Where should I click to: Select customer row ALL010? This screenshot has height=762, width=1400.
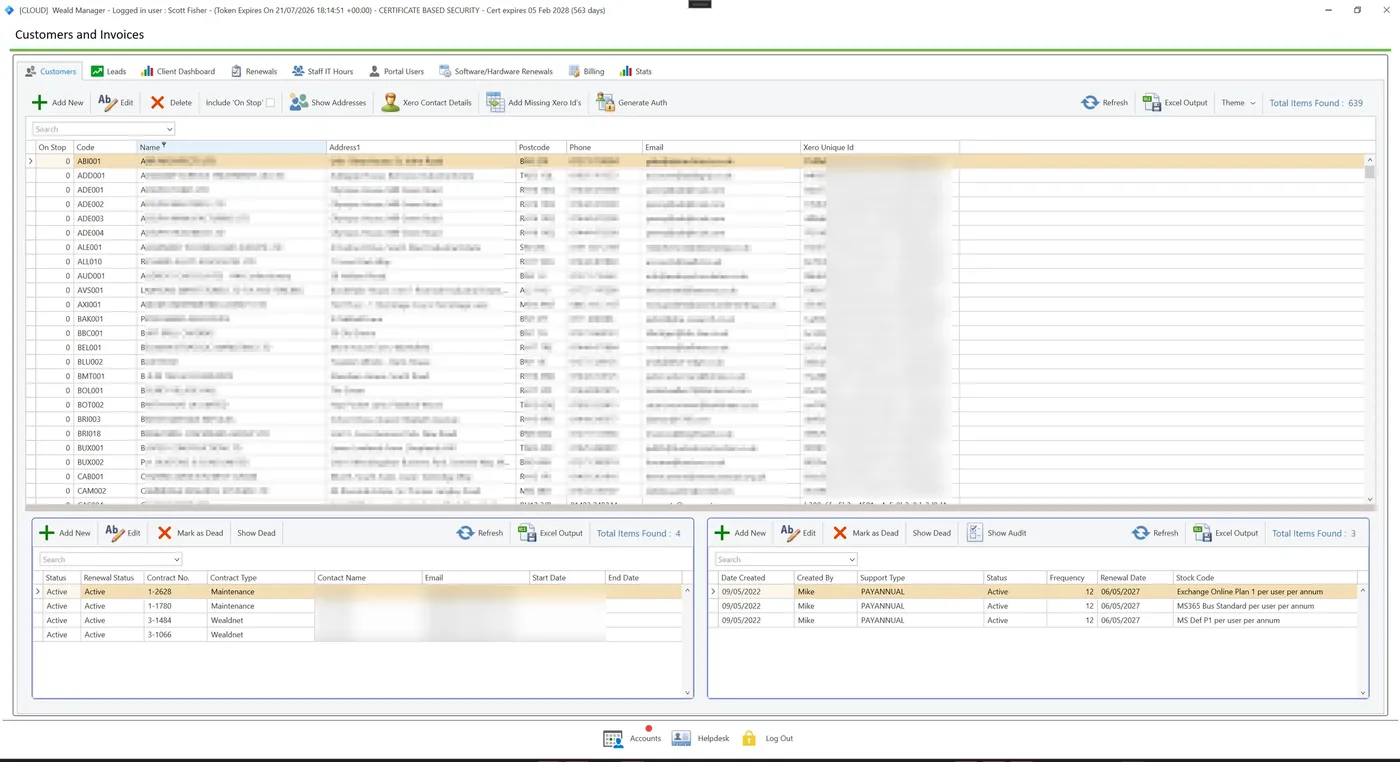(x=695, y=261)
